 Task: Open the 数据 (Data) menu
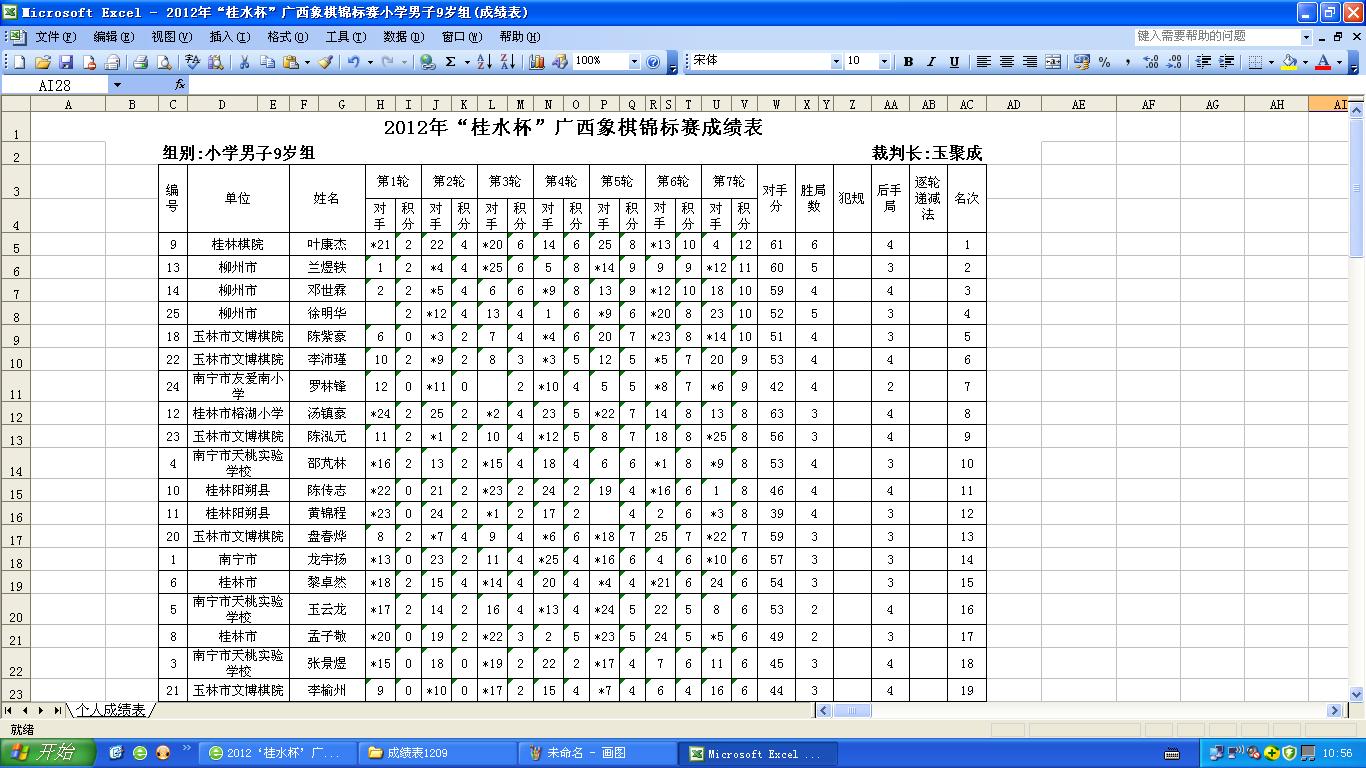tap(403, 36)
